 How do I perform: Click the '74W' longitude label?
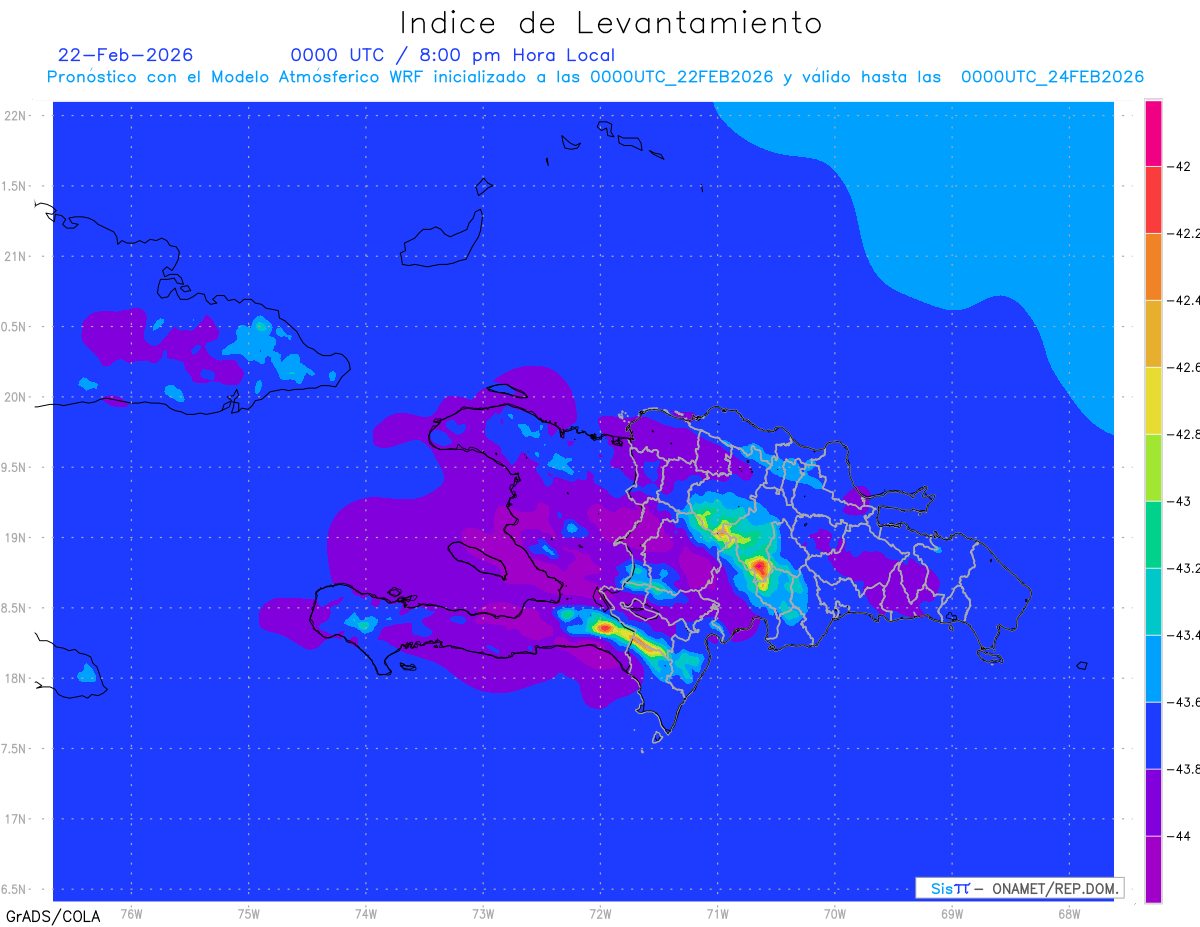[366, 912]
